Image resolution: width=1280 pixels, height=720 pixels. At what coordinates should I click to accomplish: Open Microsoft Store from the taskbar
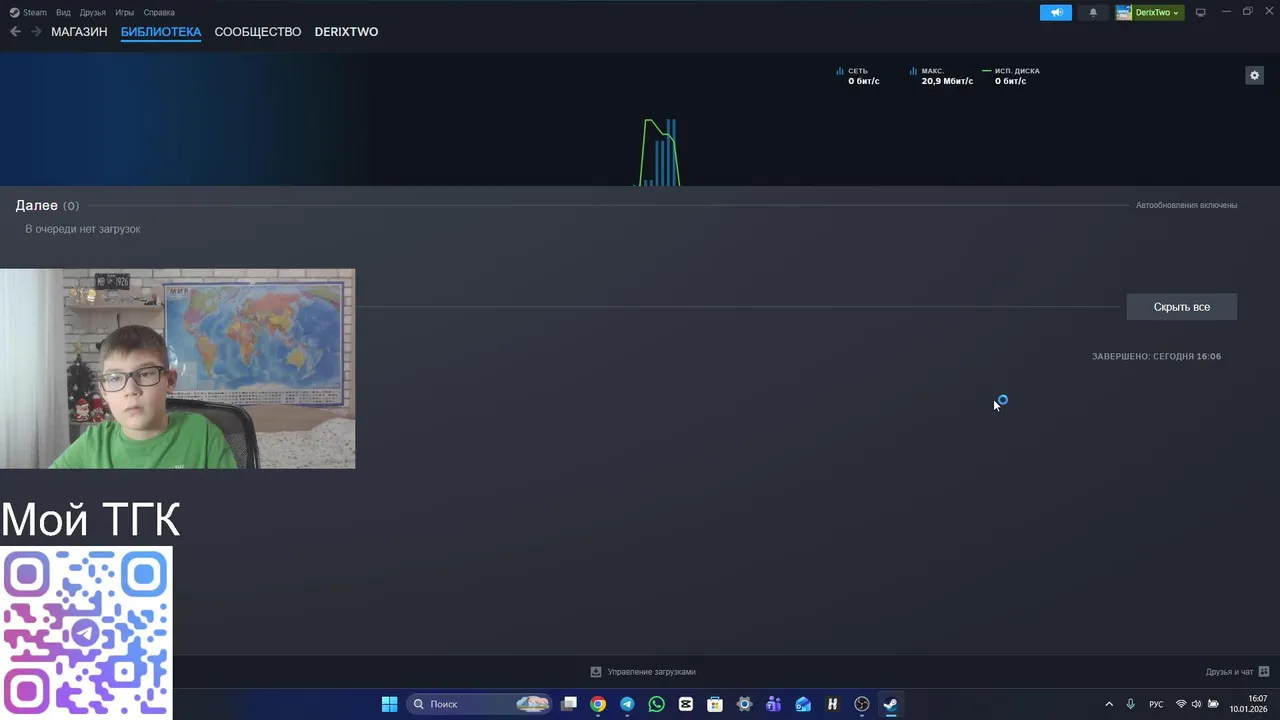(715, 704)
